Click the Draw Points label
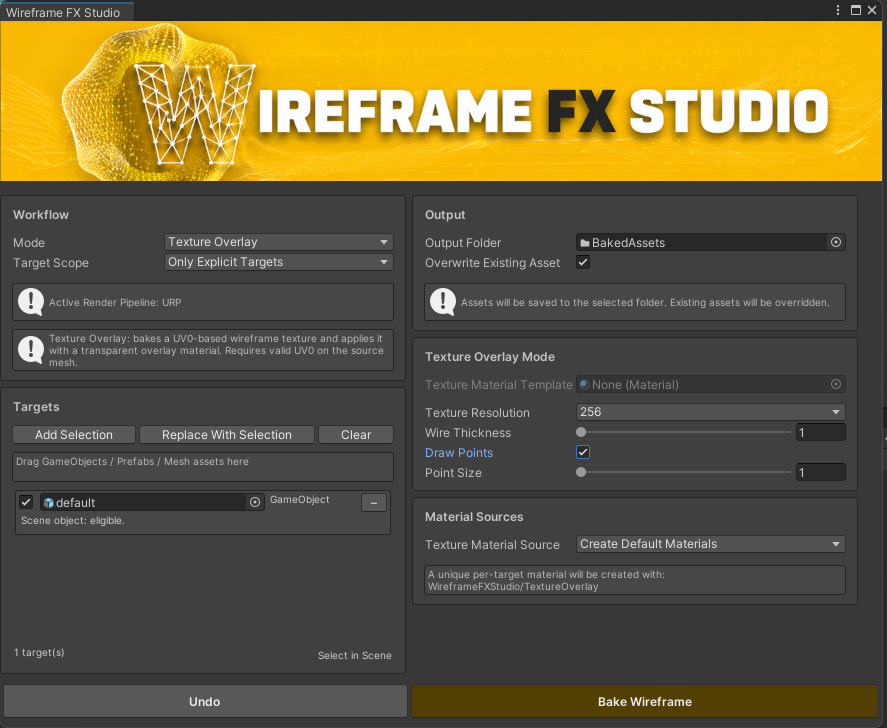The height and width of the screenshot is (728, 887). (459, 453)
